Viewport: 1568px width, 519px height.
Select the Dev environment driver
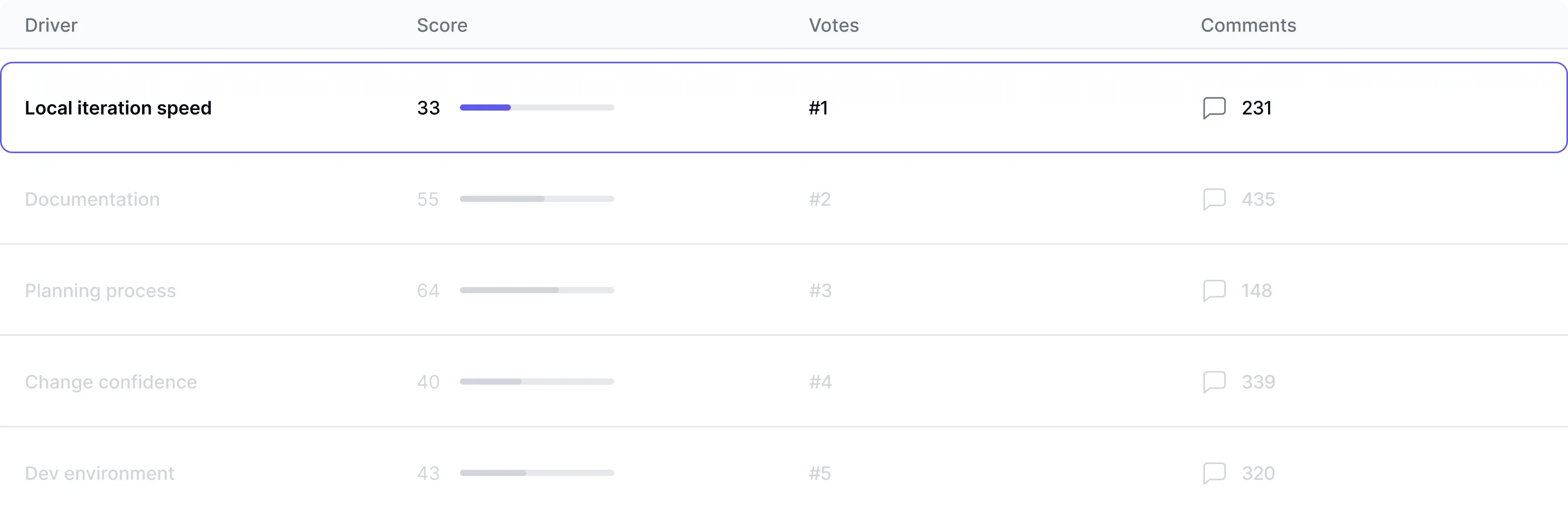(x=99, y=473)
